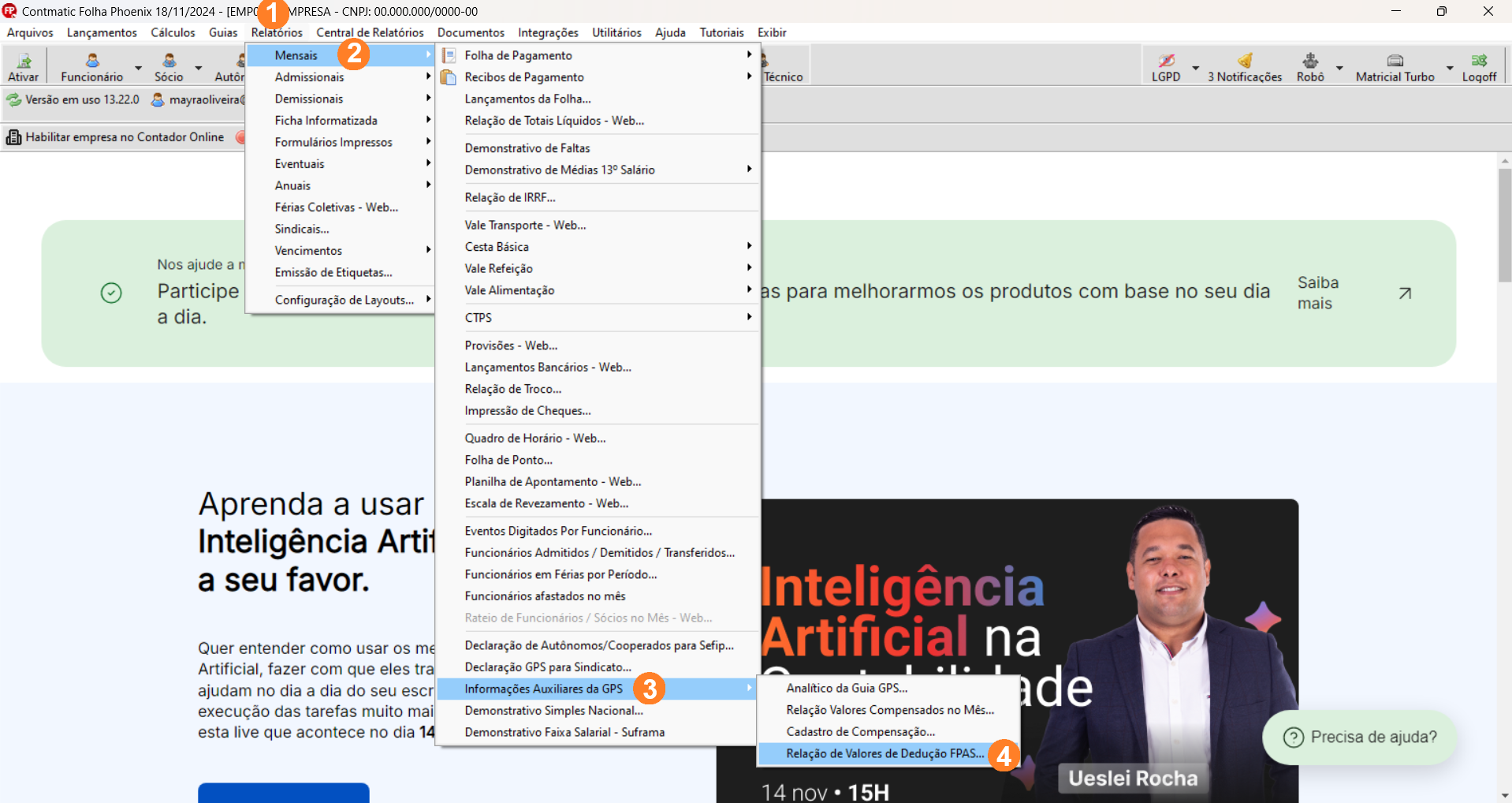Click the Contmatic Folha Phoenix title-bar icon
Screen dimensions: 1512x803
[x=9, y=11]
